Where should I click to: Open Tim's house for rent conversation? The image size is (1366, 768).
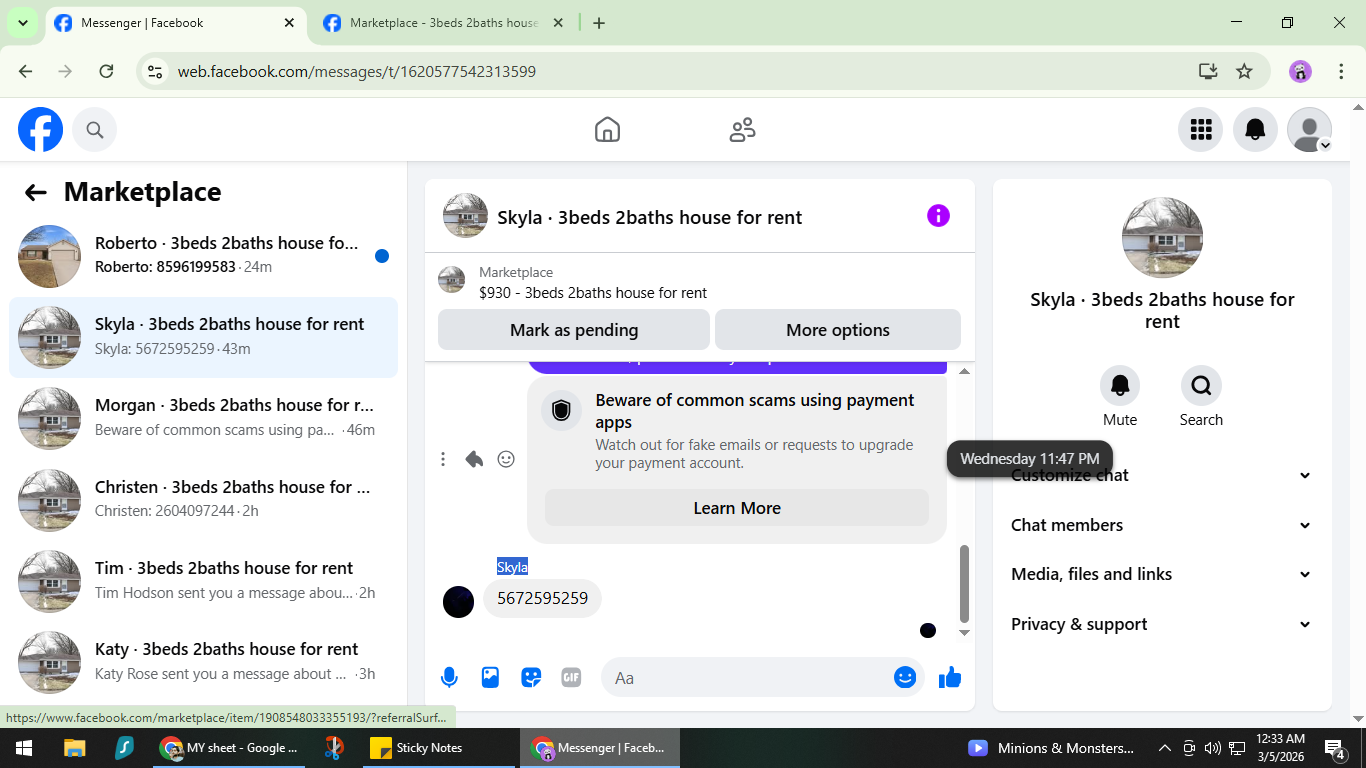point(204,580)
